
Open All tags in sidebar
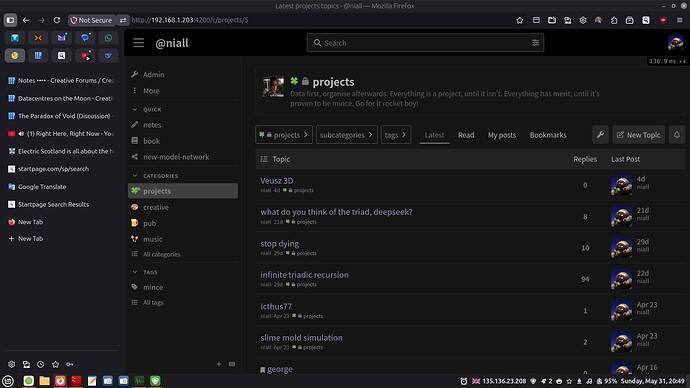[153, 302]
